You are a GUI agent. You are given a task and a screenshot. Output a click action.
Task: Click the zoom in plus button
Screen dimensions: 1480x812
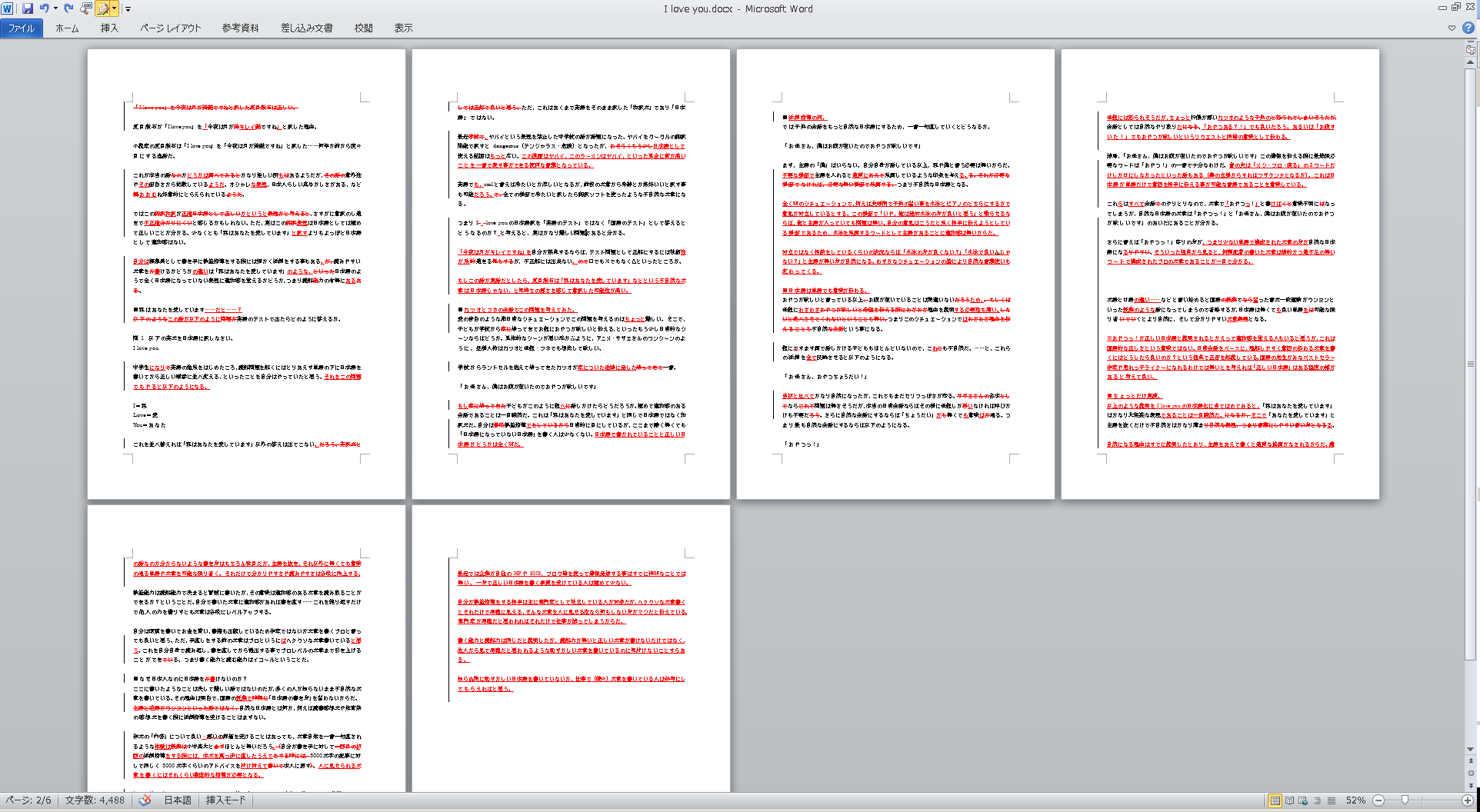click(x=1468, y=800)
